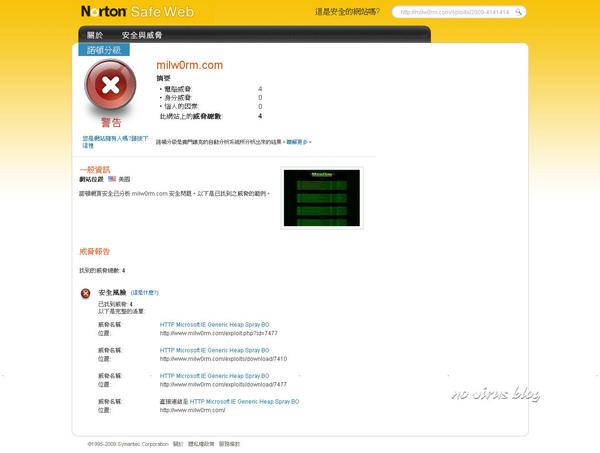Click the 服務條款 footer link
The width and height of the screenshot is (600, 453).
coord(230,444)
